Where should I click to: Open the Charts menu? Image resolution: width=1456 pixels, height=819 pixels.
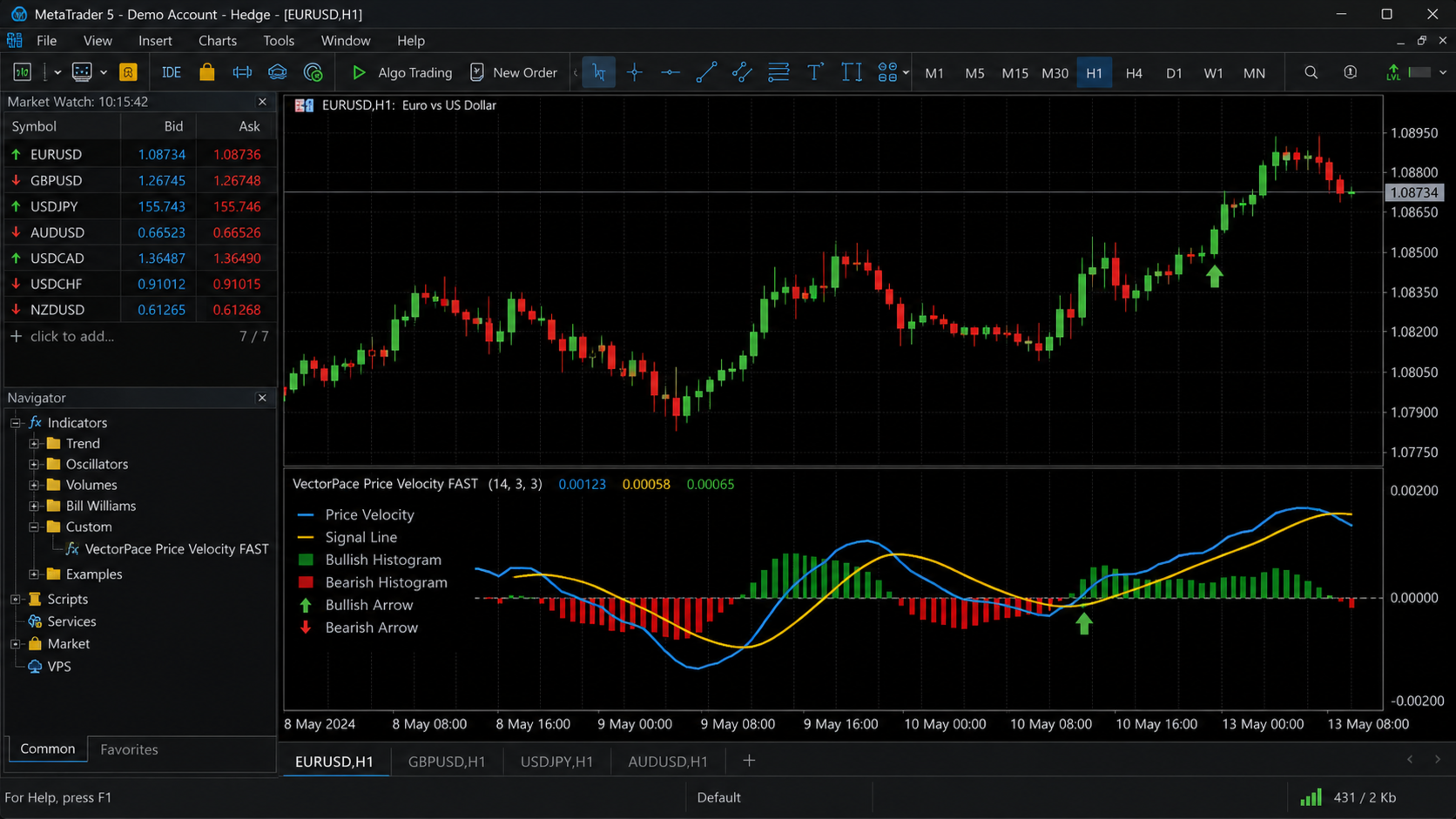[x=218, y=41]
